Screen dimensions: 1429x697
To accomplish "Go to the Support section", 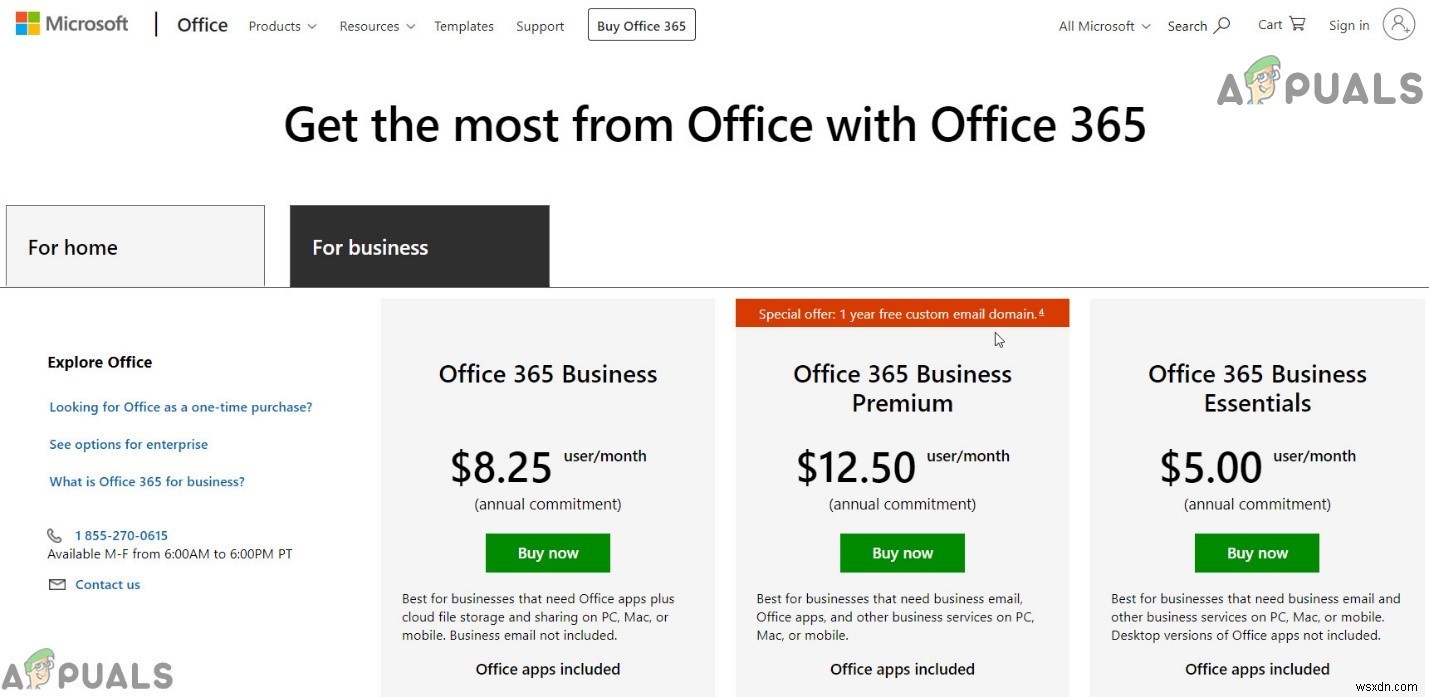I will point(539,26).
